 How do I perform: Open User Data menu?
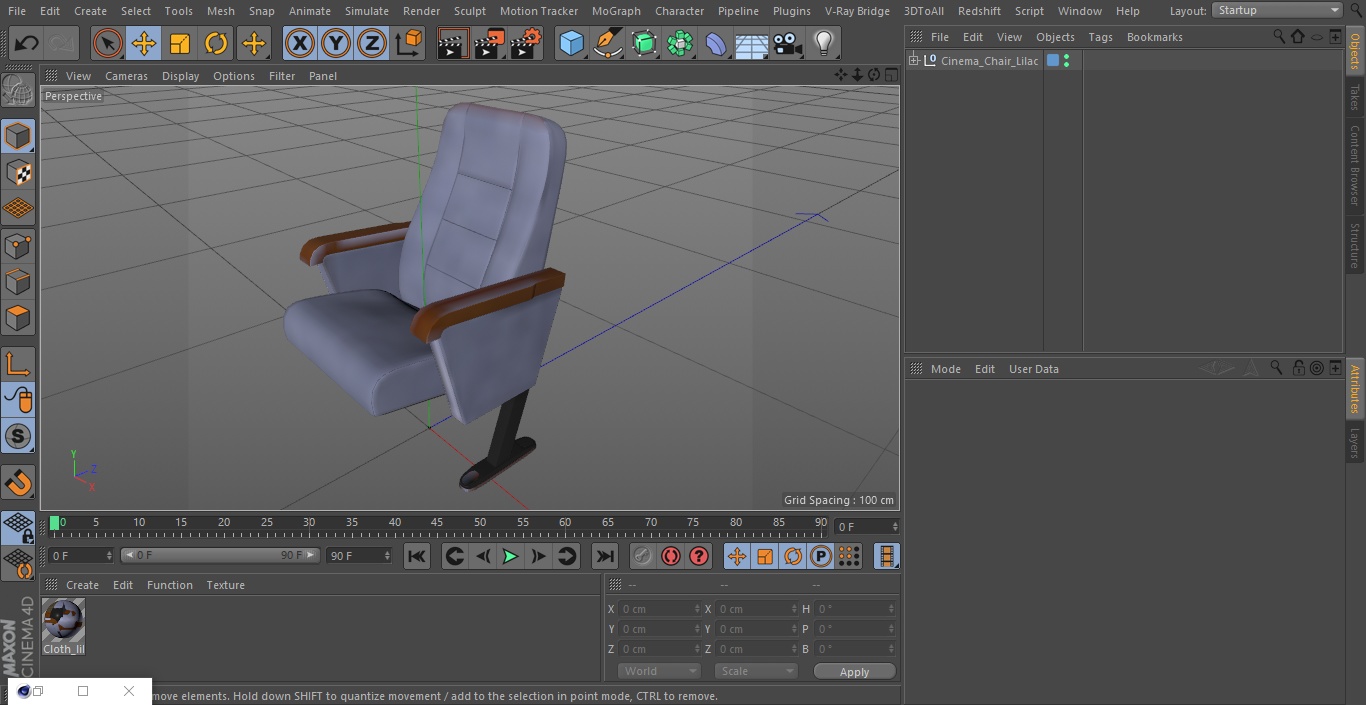tap(1033, 369)
